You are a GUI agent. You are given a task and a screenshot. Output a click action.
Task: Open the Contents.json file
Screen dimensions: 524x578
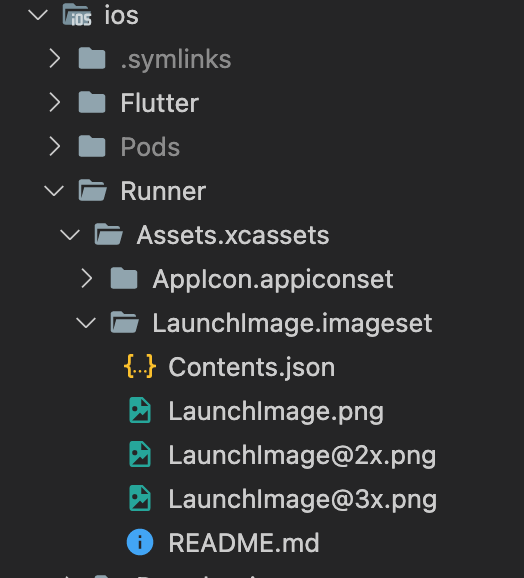pyautogui.click(x=252, y=367)
